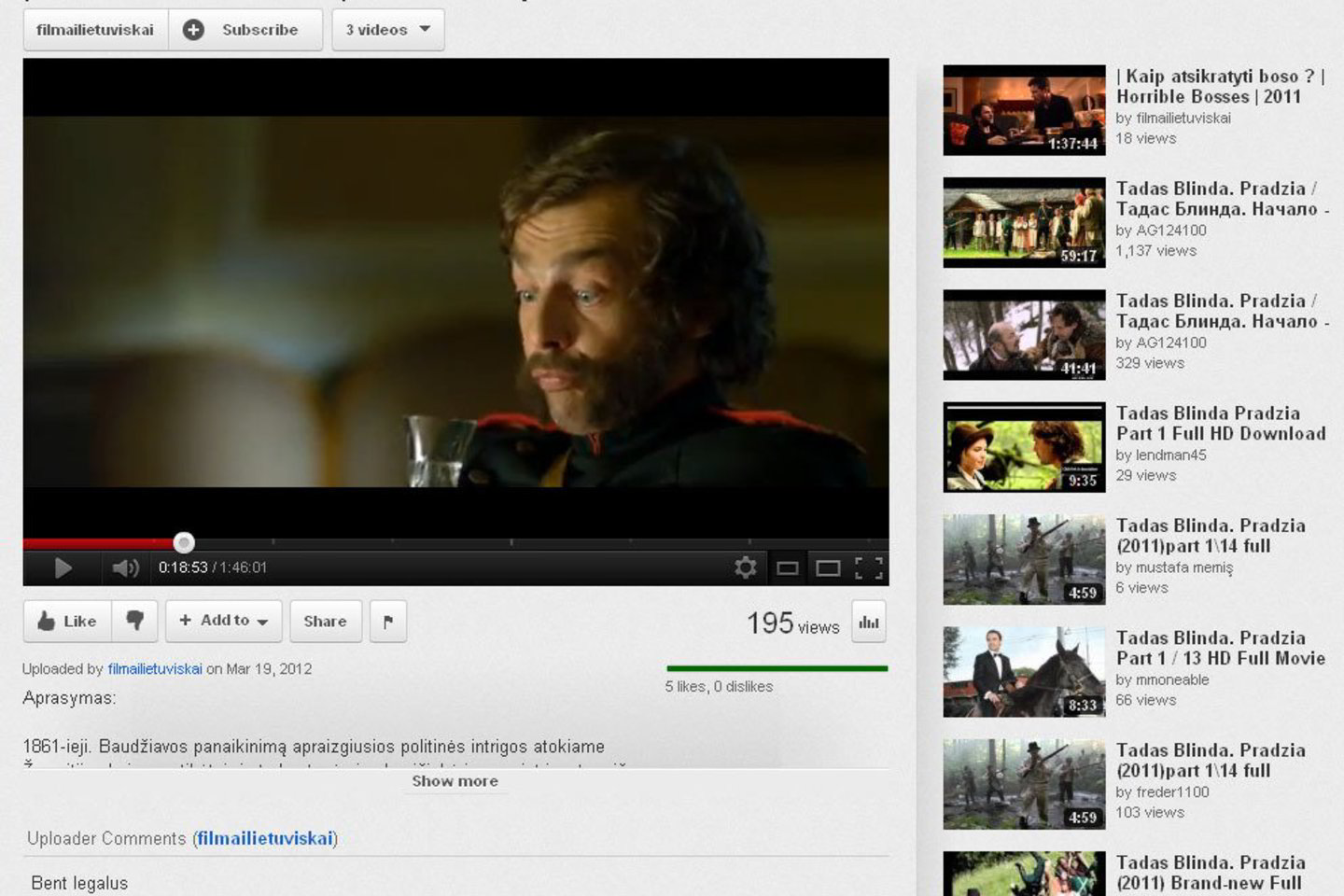Image resolution: width=1344 pixels, height=896 pixels.
Task: Open filmailietuviskai channel button at top
Action: coord(95,30)
